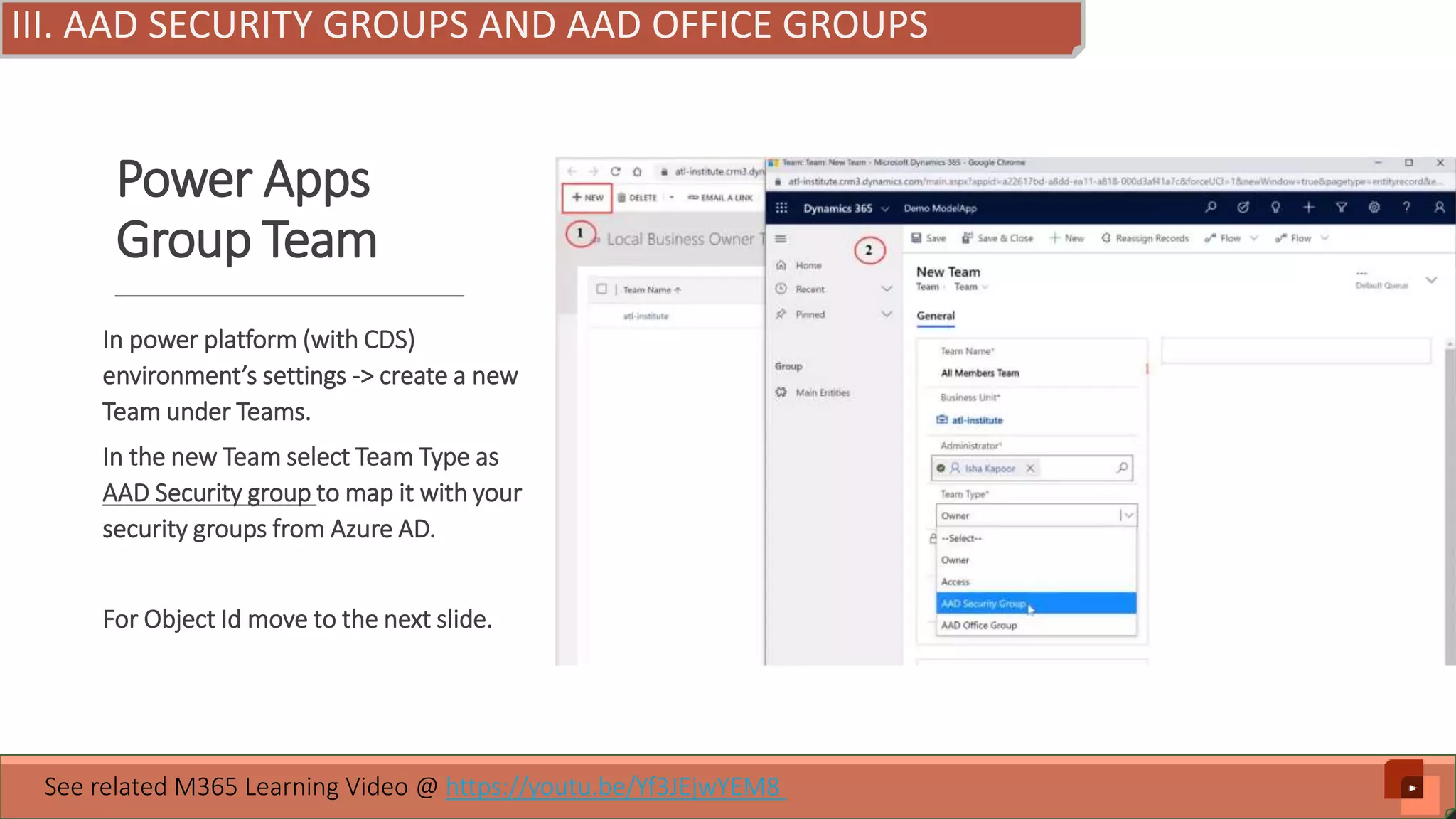Check the select-all checkbox beside Team Name
1456x819 pixels.
click(601, 289)
